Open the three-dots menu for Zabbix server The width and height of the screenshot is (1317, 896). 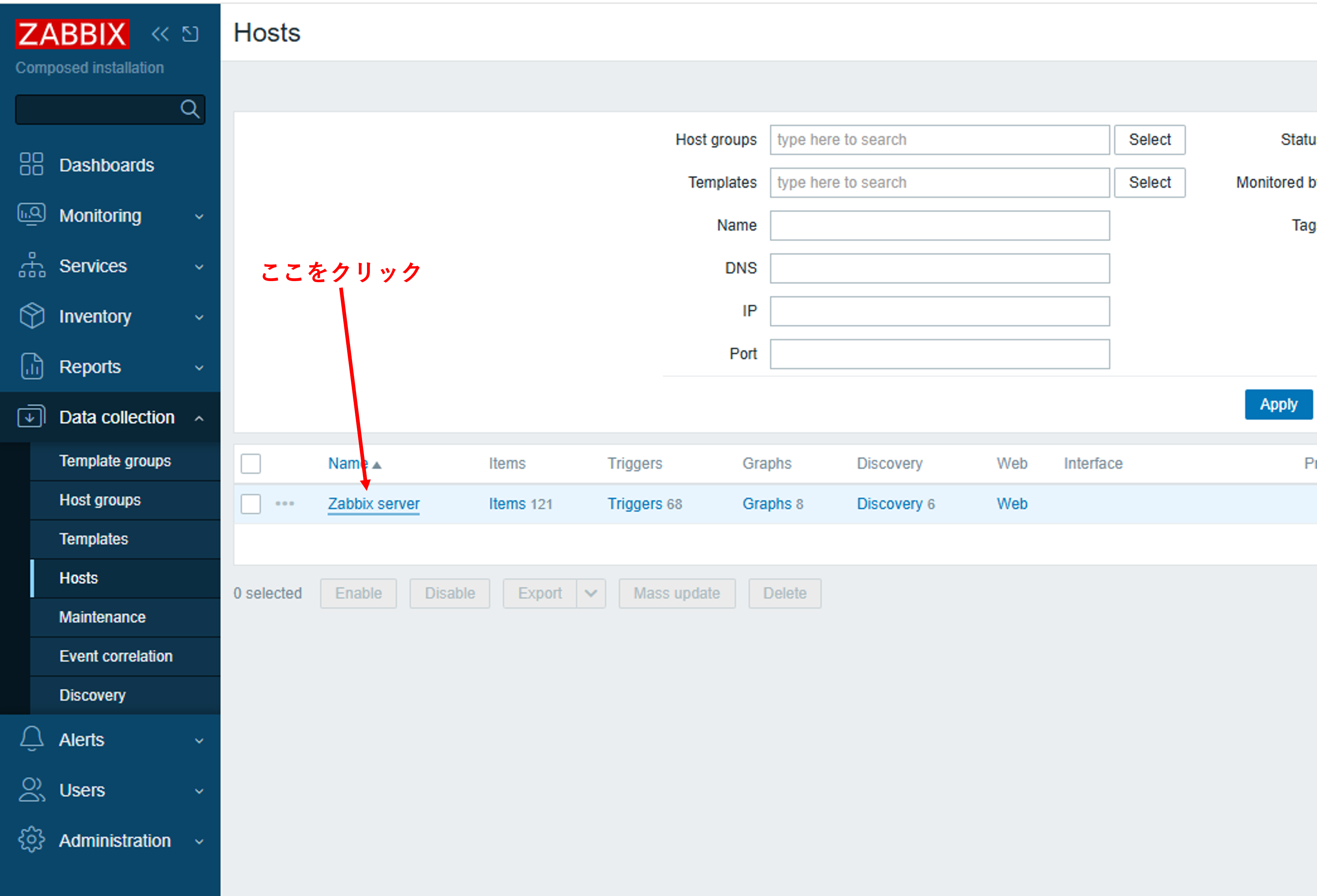[285, 504]
